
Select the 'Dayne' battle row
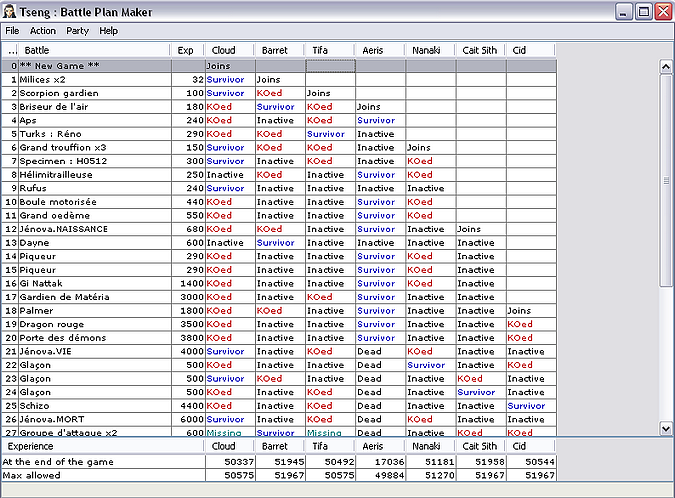[279, 243]
